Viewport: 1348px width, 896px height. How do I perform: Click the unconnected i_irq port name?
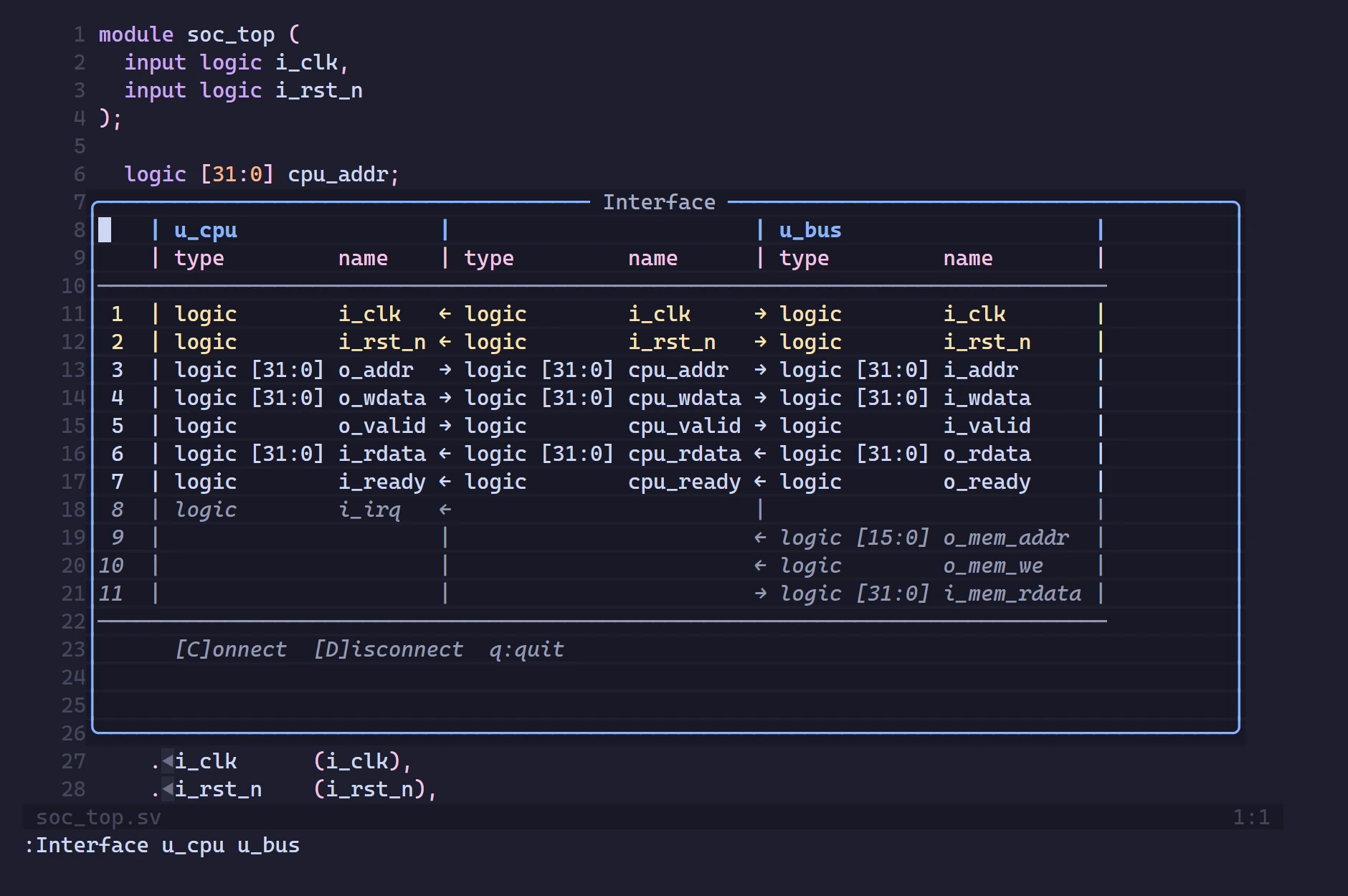[x=369, y=510]
